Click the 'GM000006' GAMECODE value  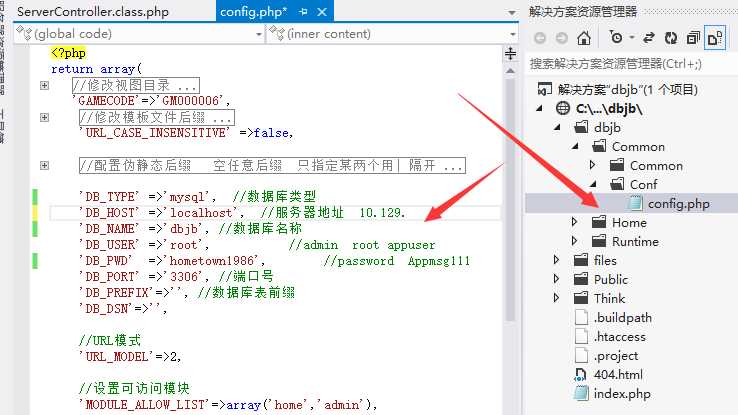[191, 101]
